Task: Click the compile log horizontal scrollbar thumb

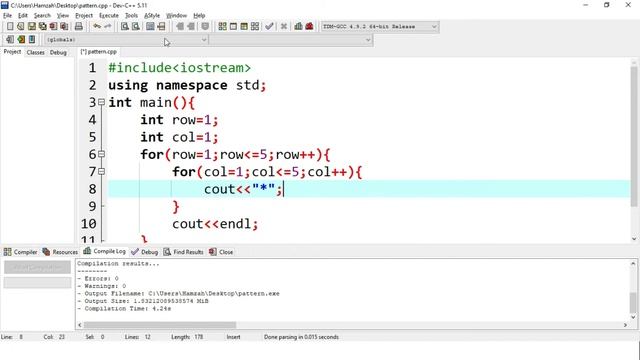Action: (x=160, y=325)
